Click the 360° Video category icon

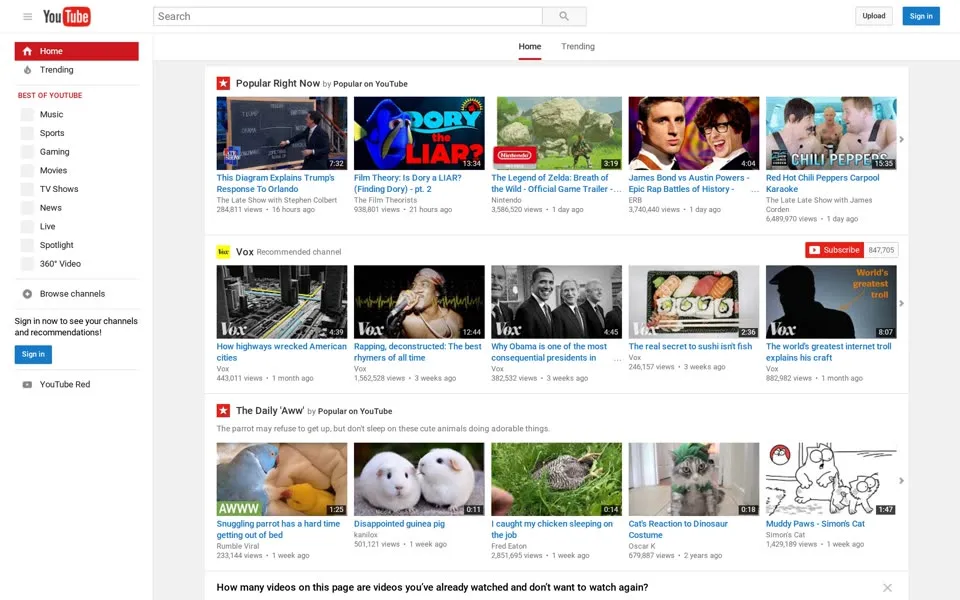pyautogui.click(x=27, y=264)
